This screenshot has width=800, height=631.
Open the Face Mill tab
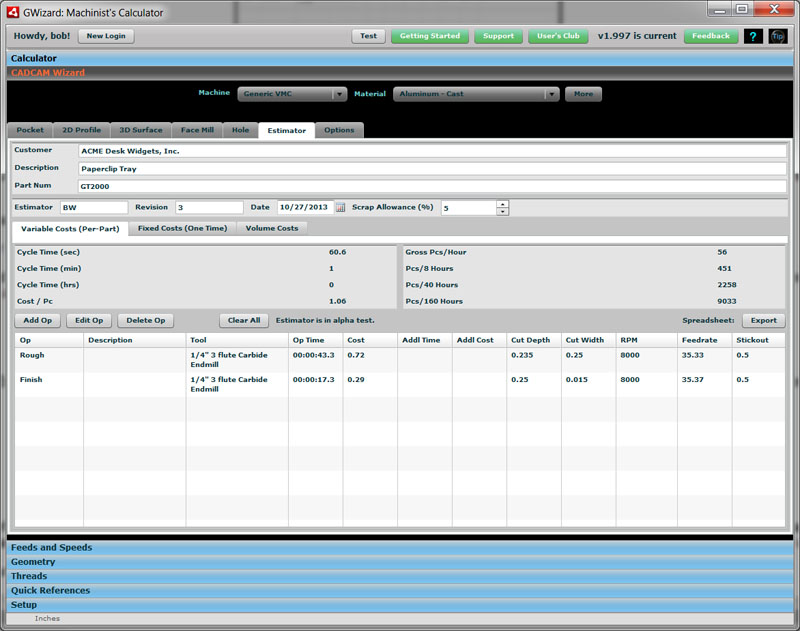pos(199,129)
